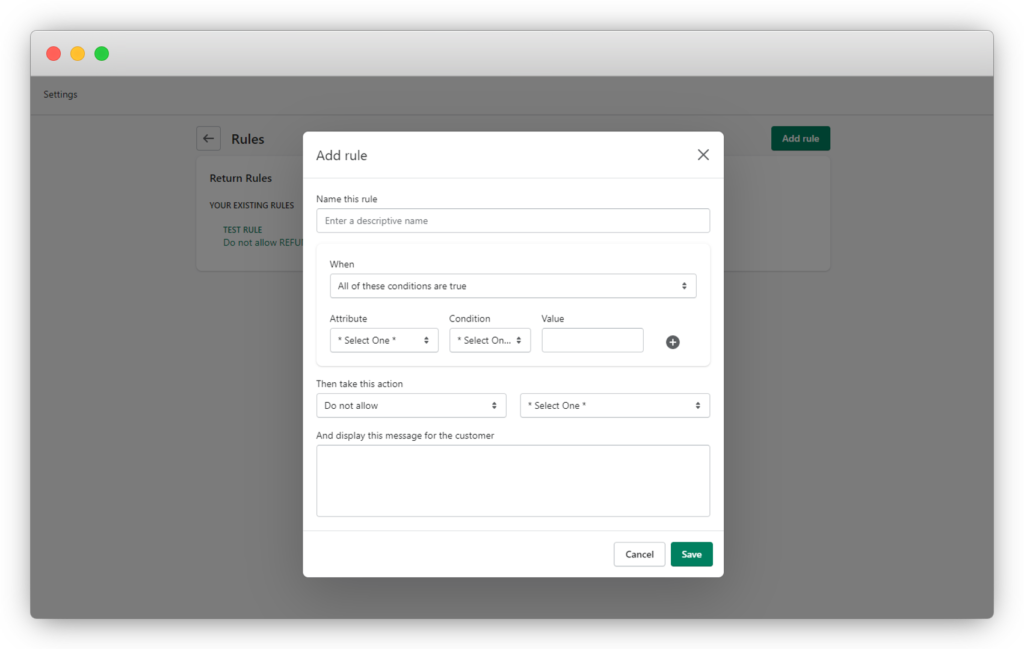Click the customer message text area

pos(513,480)
